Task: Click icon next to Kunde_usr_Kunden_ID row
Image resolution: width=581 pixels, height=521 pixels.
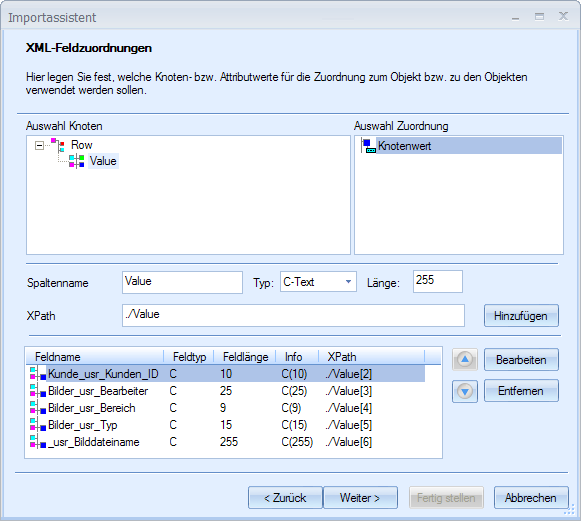Action: point(38,374)
